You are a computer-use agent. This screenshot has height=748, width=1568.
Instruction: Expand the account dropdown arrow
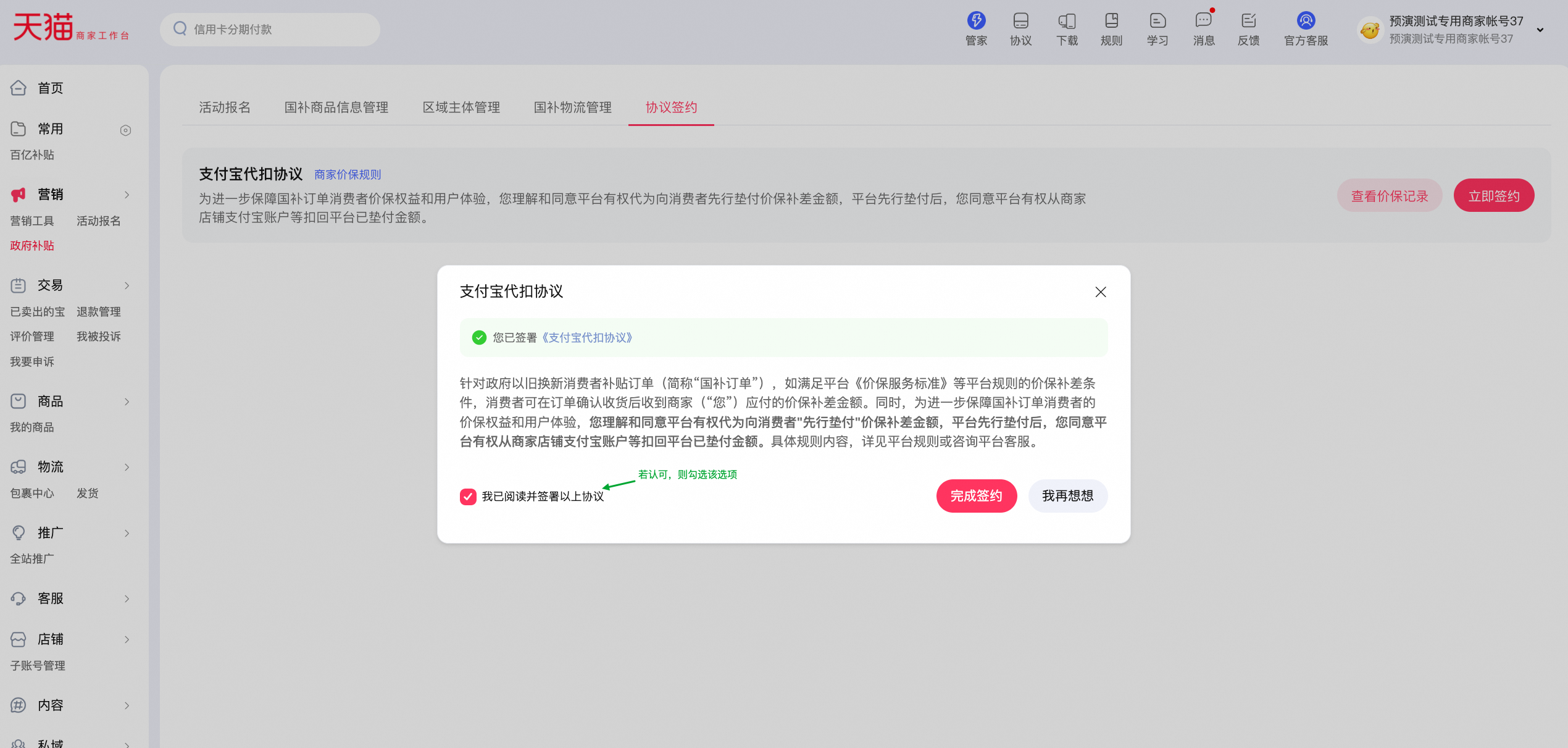click(1540, 30)
